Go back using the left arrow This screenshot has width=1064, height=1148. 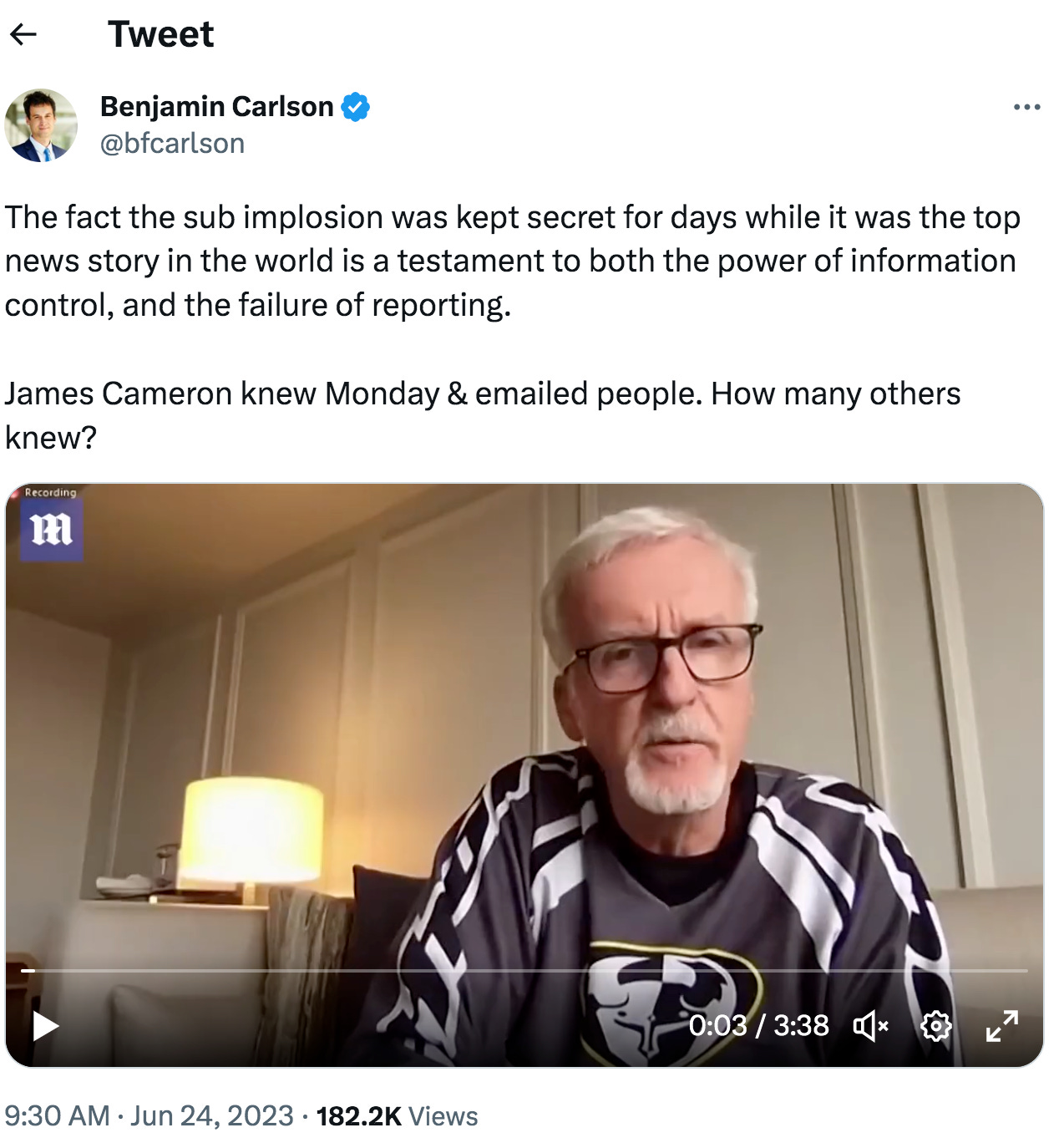pos(23,34)
